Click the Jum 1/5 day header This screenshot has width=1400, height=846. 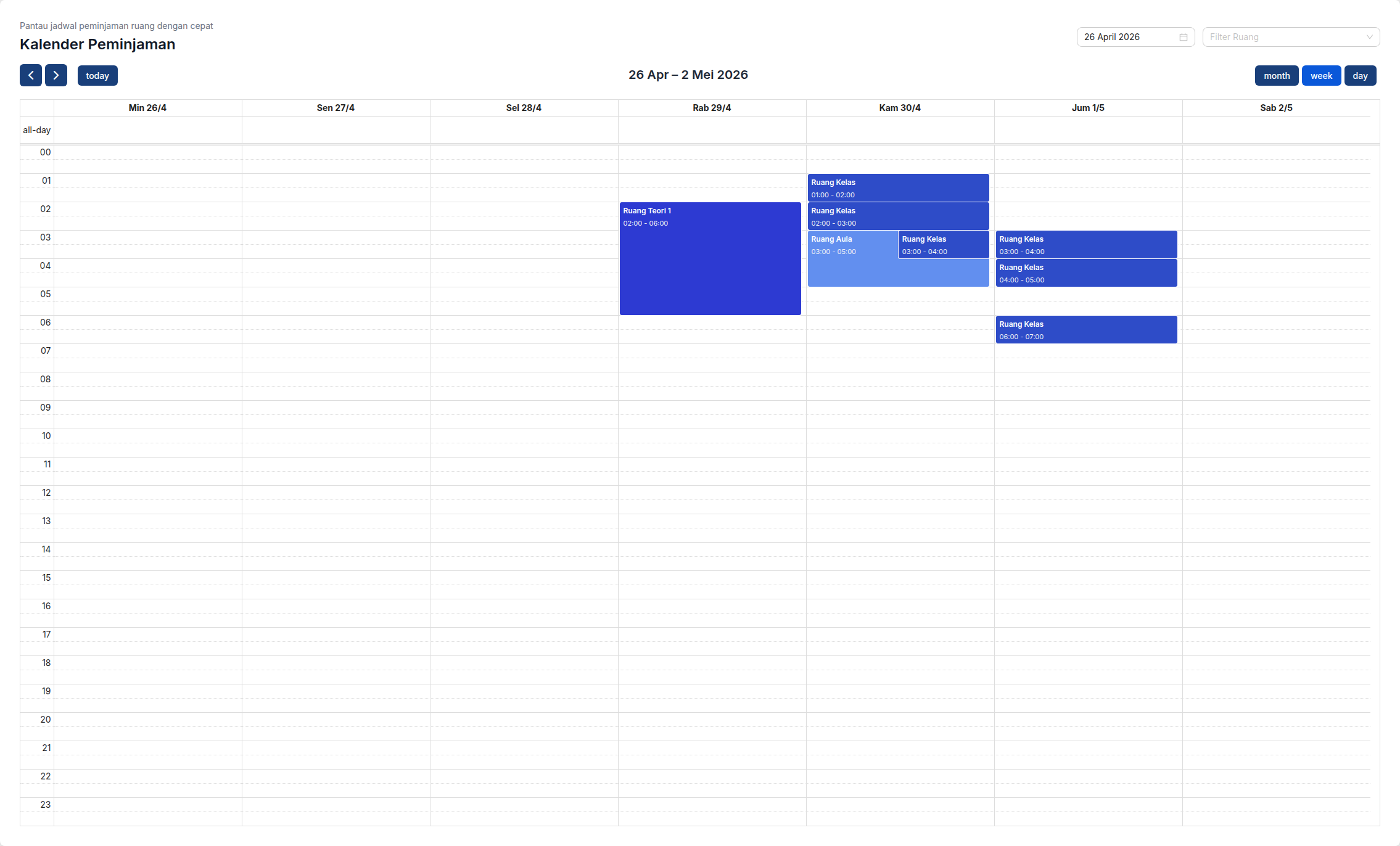1088,108
